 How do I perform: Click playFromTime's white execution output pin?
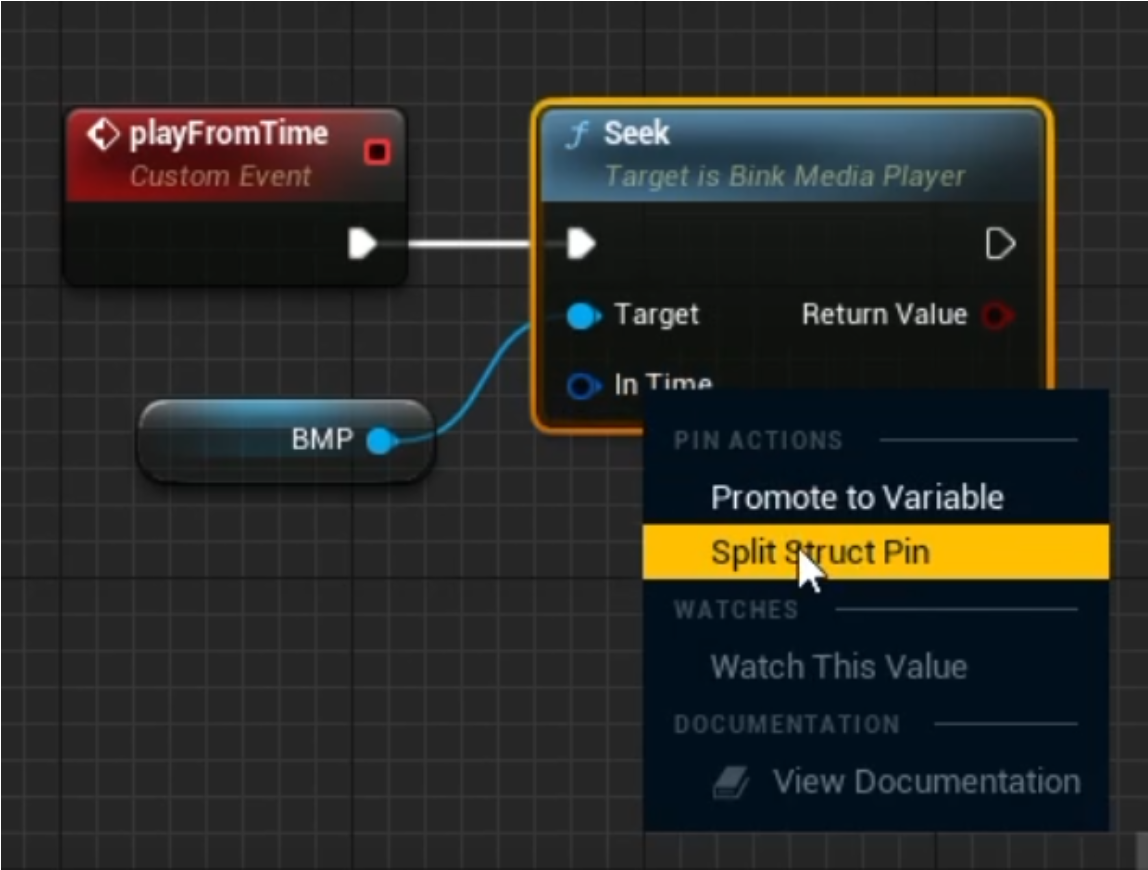pyautogui.click(x=362, y=243)
